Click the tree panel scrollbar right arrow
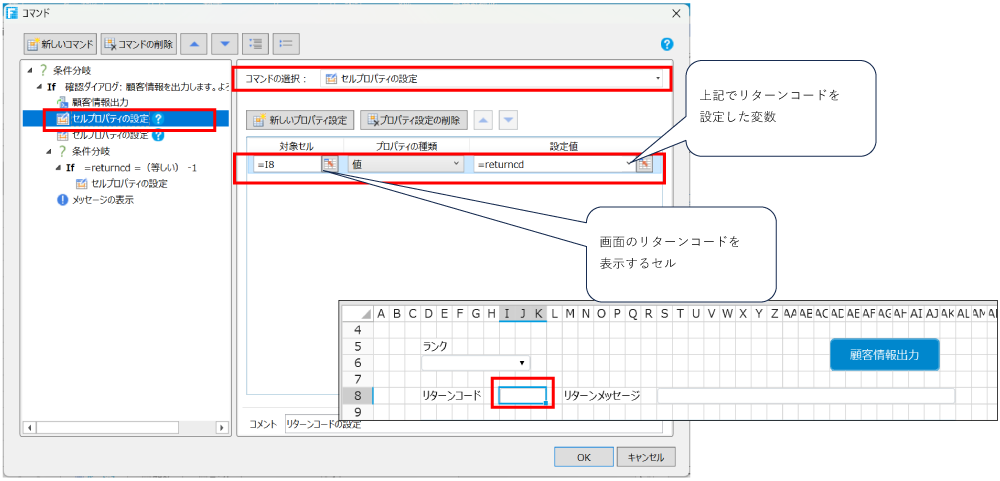The width and height of the screenshot is (1000, 481). tap(221, 427)
